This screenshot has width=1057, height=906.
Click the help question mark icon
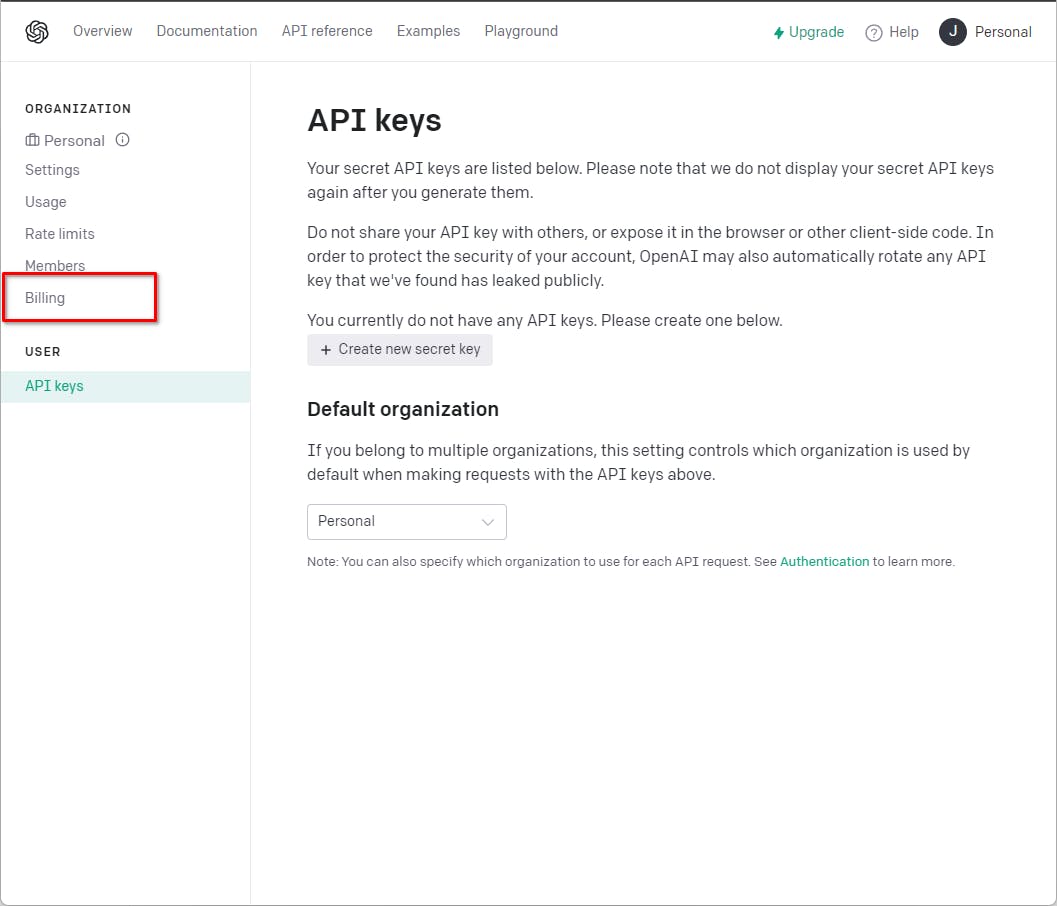tap(873, 32)
